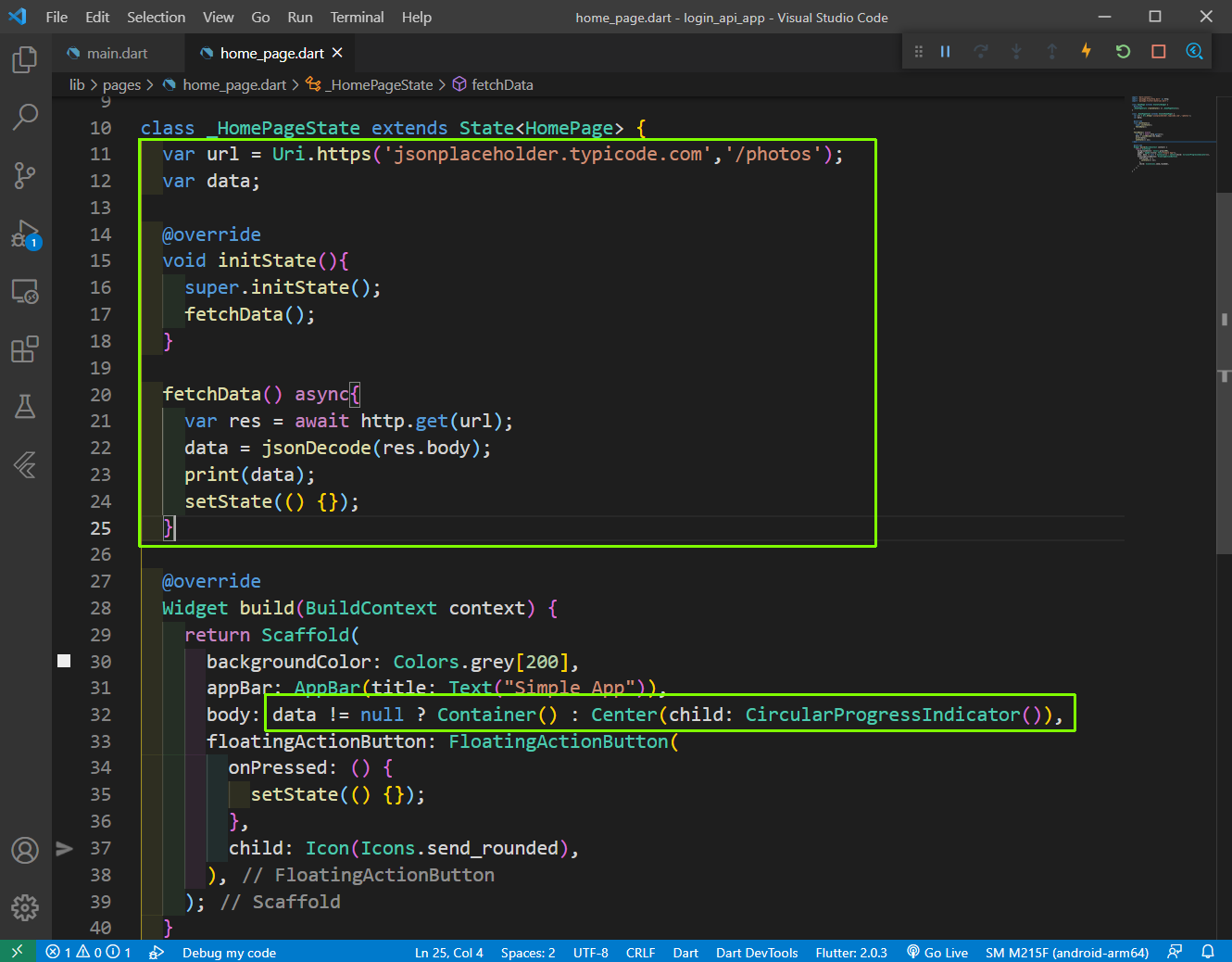Viewport: 1232px width, 962px height.
Task: Click 'Ln 25, Col 4' cursor position
Action: pyautogui.click(x=448, y=952)
